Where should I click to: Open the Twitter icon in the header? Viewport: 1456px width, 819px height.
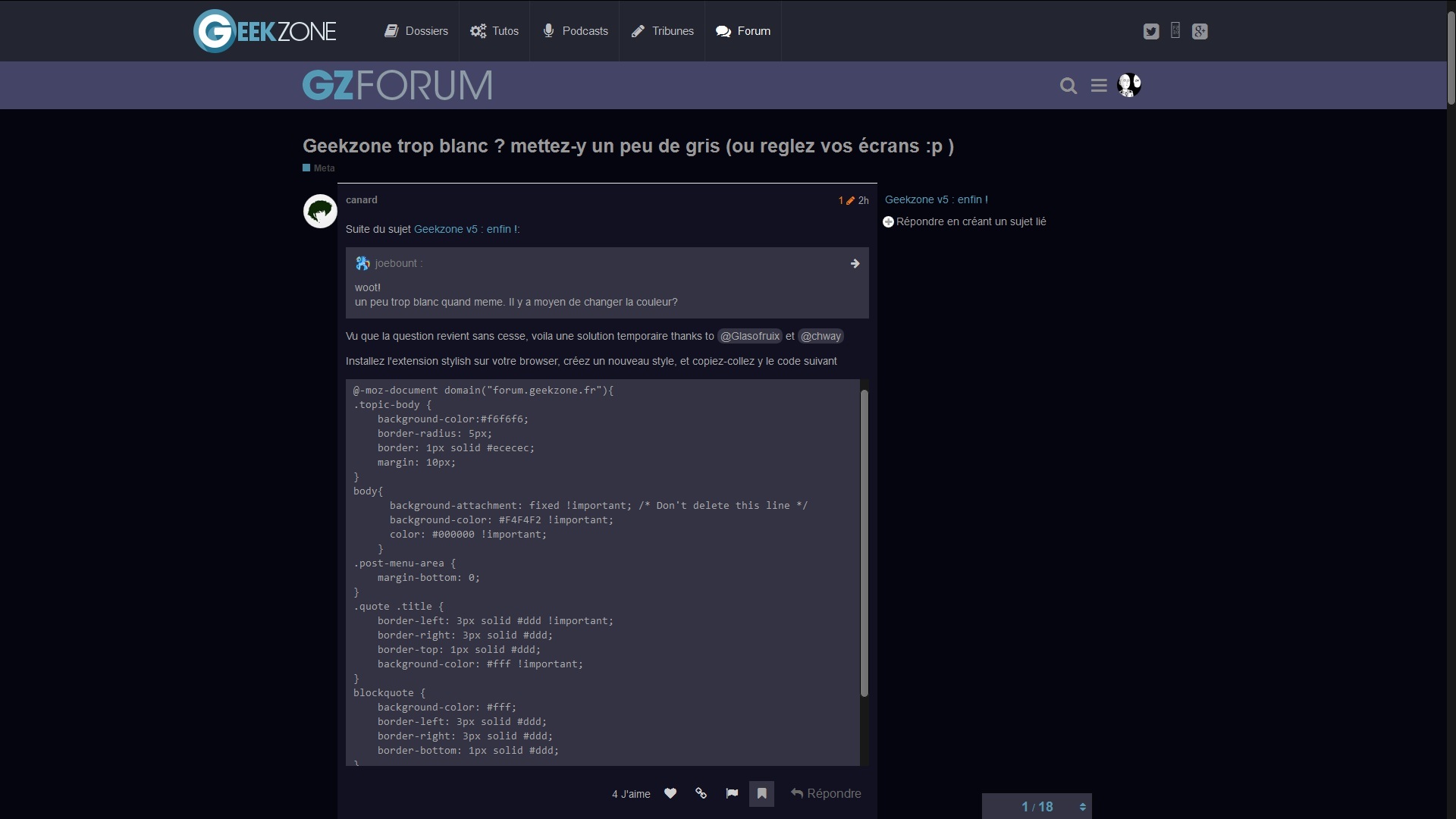point(1151,31)
